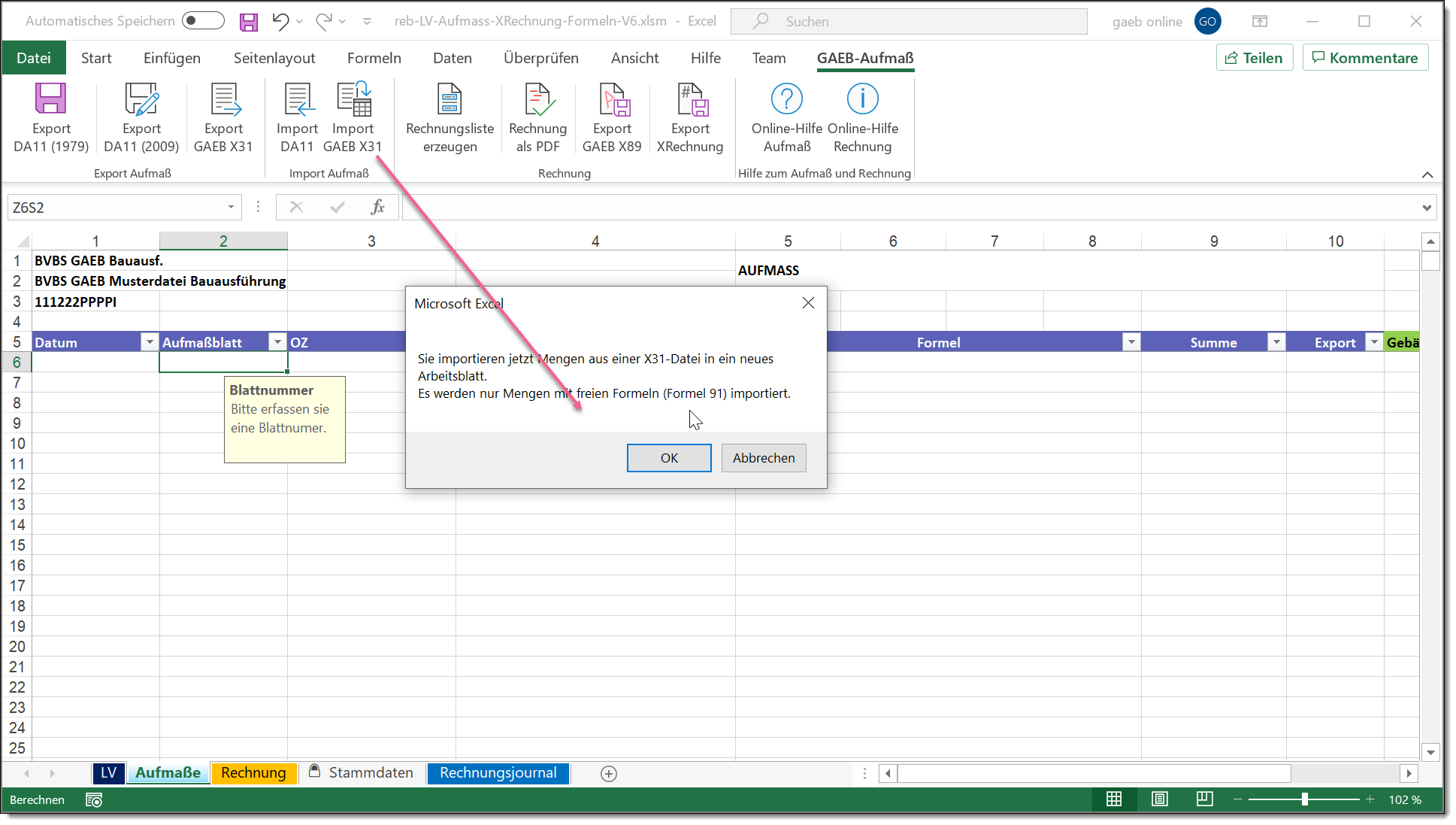Click the zoom slider handle in status bar
1456x825 pixels.
1305,799
